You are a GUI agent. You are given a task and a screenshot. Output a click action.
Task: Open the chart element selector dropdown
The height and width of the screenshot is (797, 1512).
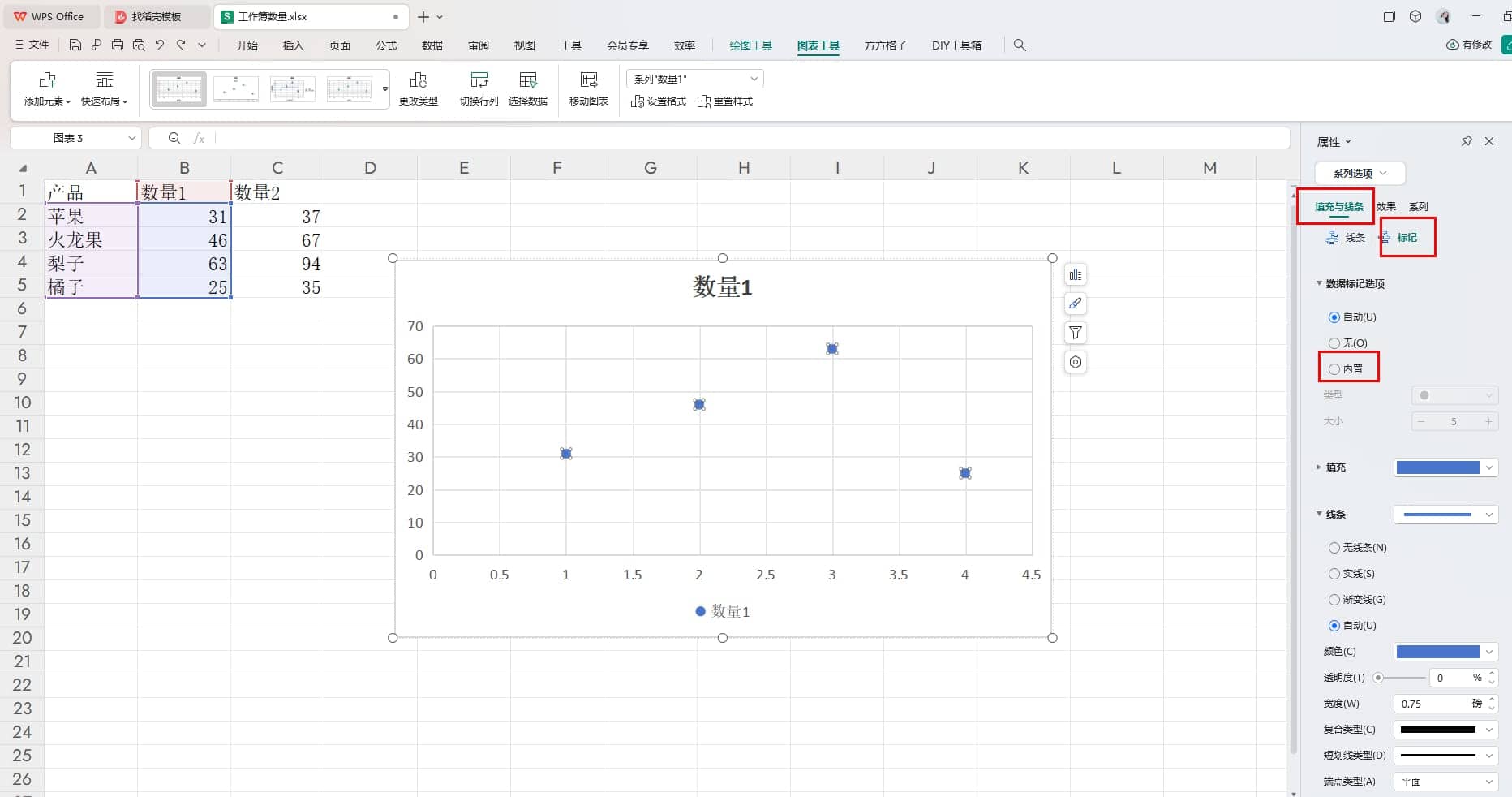pos(695,79)
